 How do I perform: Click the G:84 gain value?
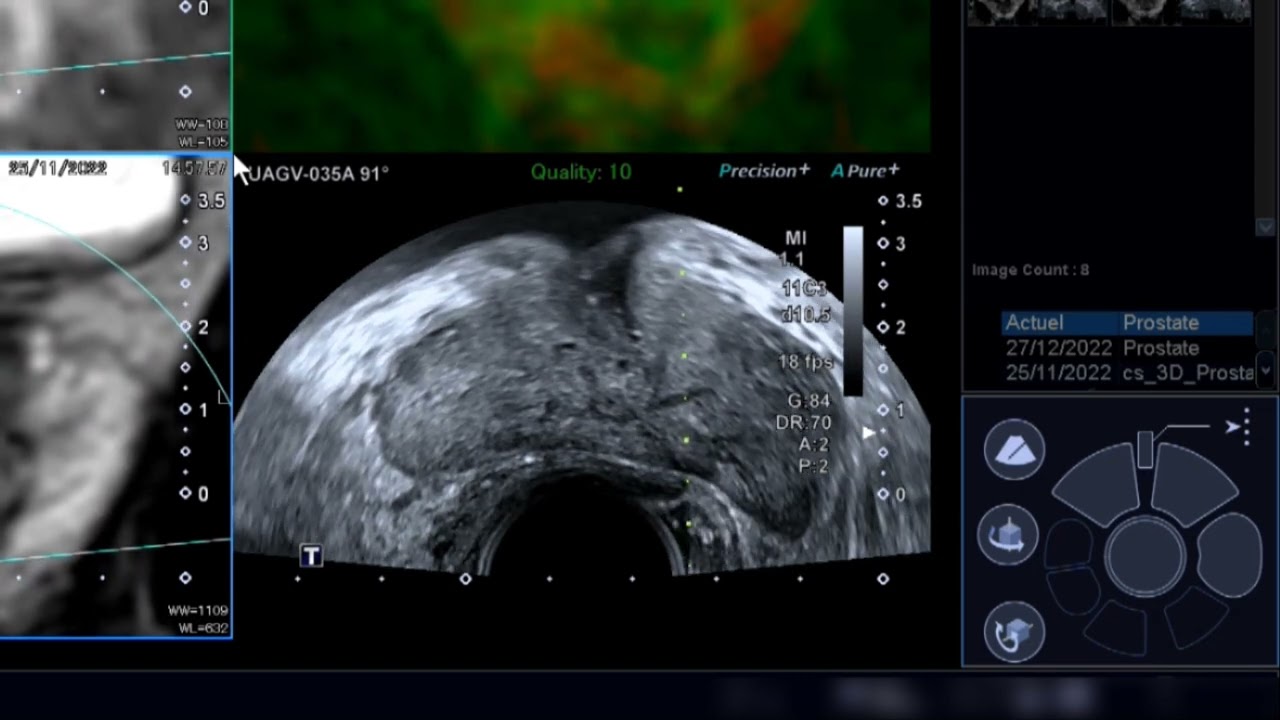coord(809,402)
